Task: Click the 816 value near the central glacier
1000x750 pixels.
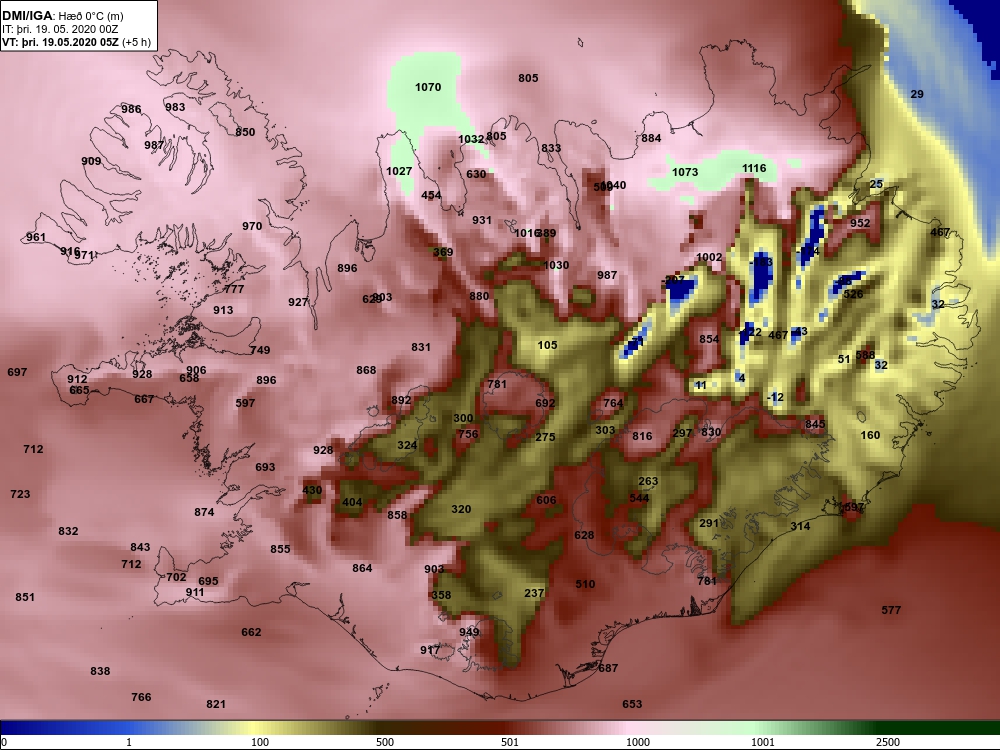Action: tap(642, 436)
